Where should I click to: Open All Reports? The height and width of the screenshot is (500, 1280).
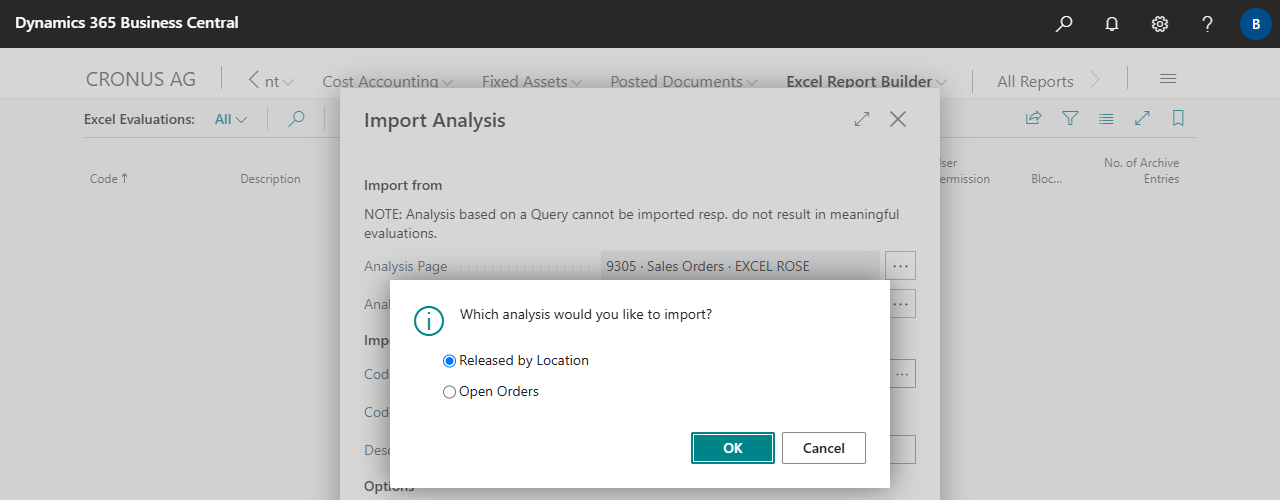point(1035,82)
